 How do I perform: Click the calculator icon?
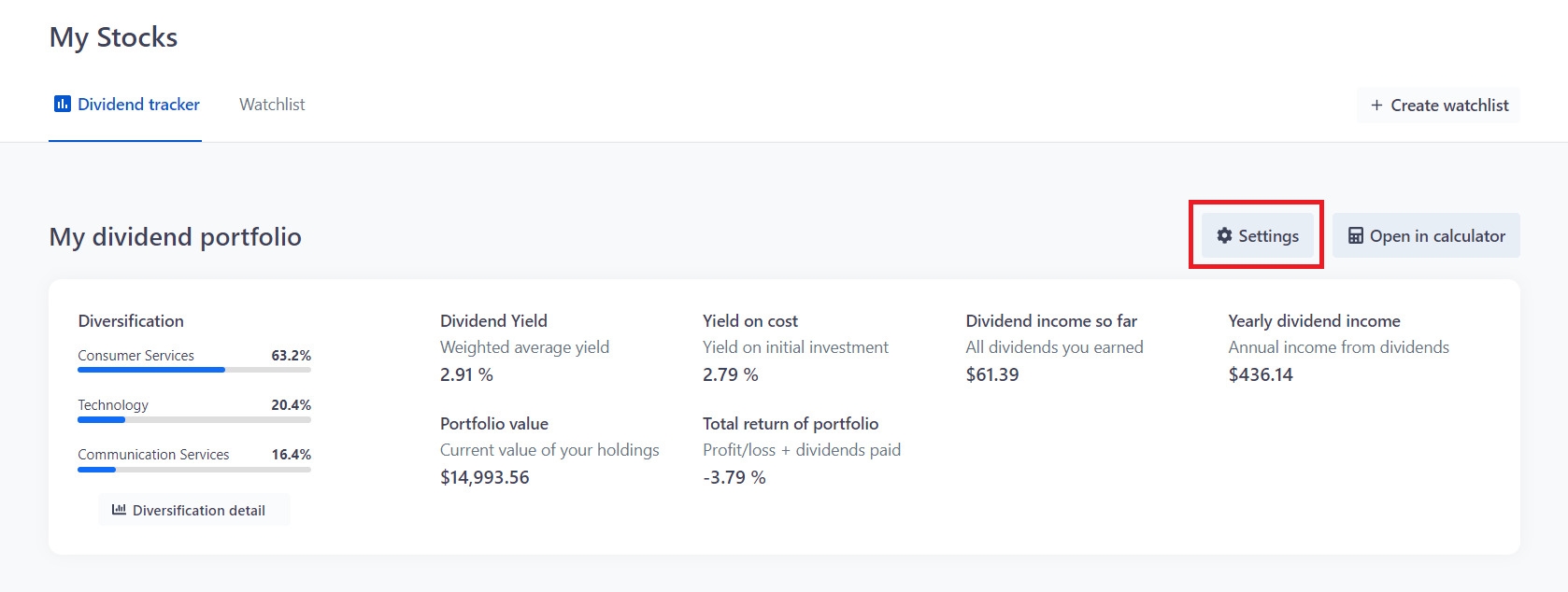(1355, 236)
